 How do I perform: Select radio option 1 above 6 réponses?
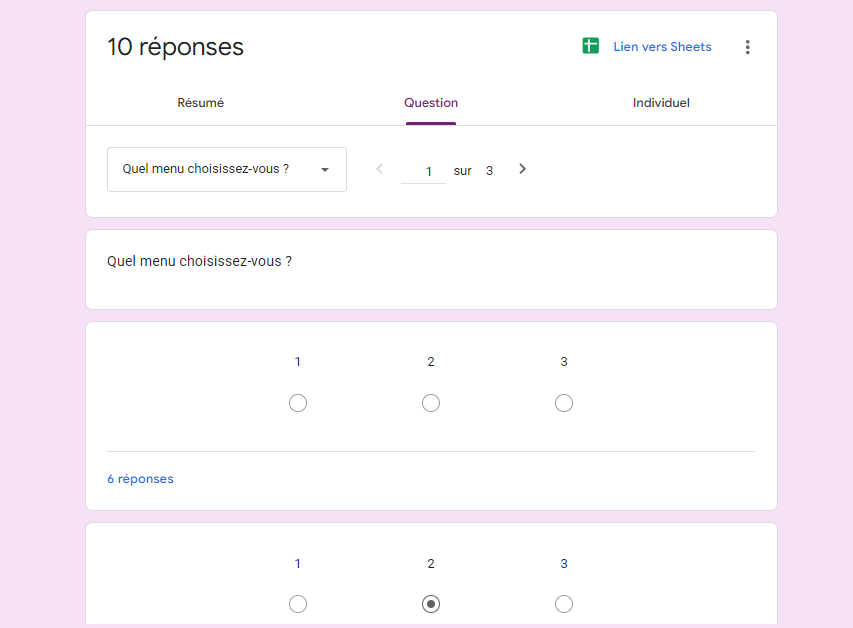[298, 403]
